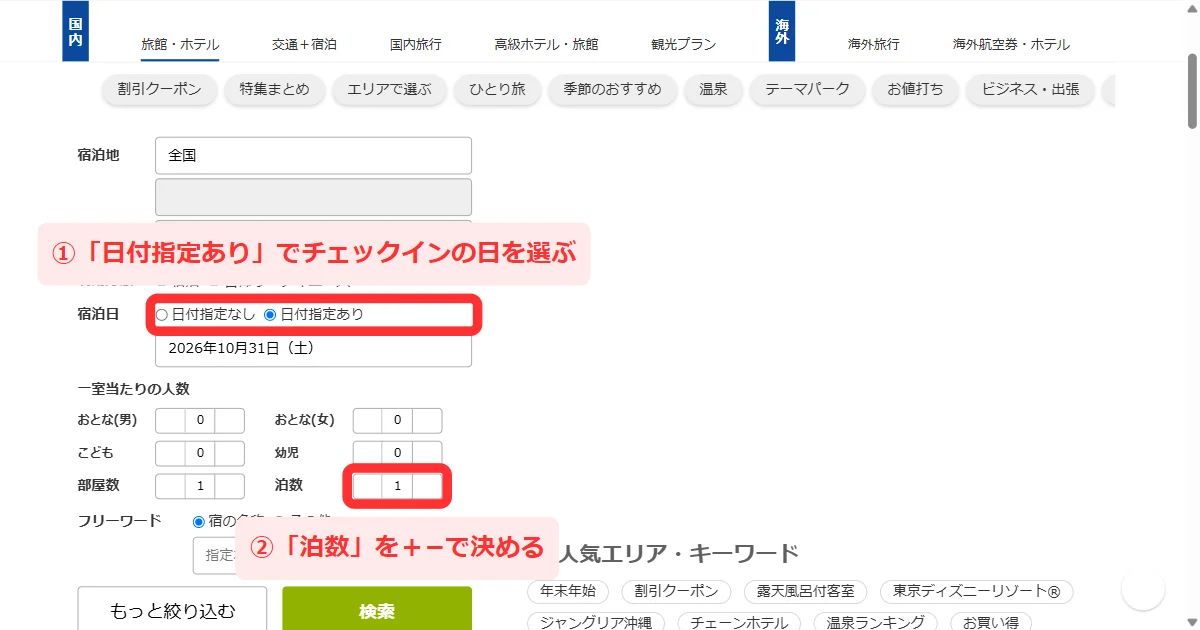Decrease おとな(男) count
1200x630 pixels.
point(170,421)
